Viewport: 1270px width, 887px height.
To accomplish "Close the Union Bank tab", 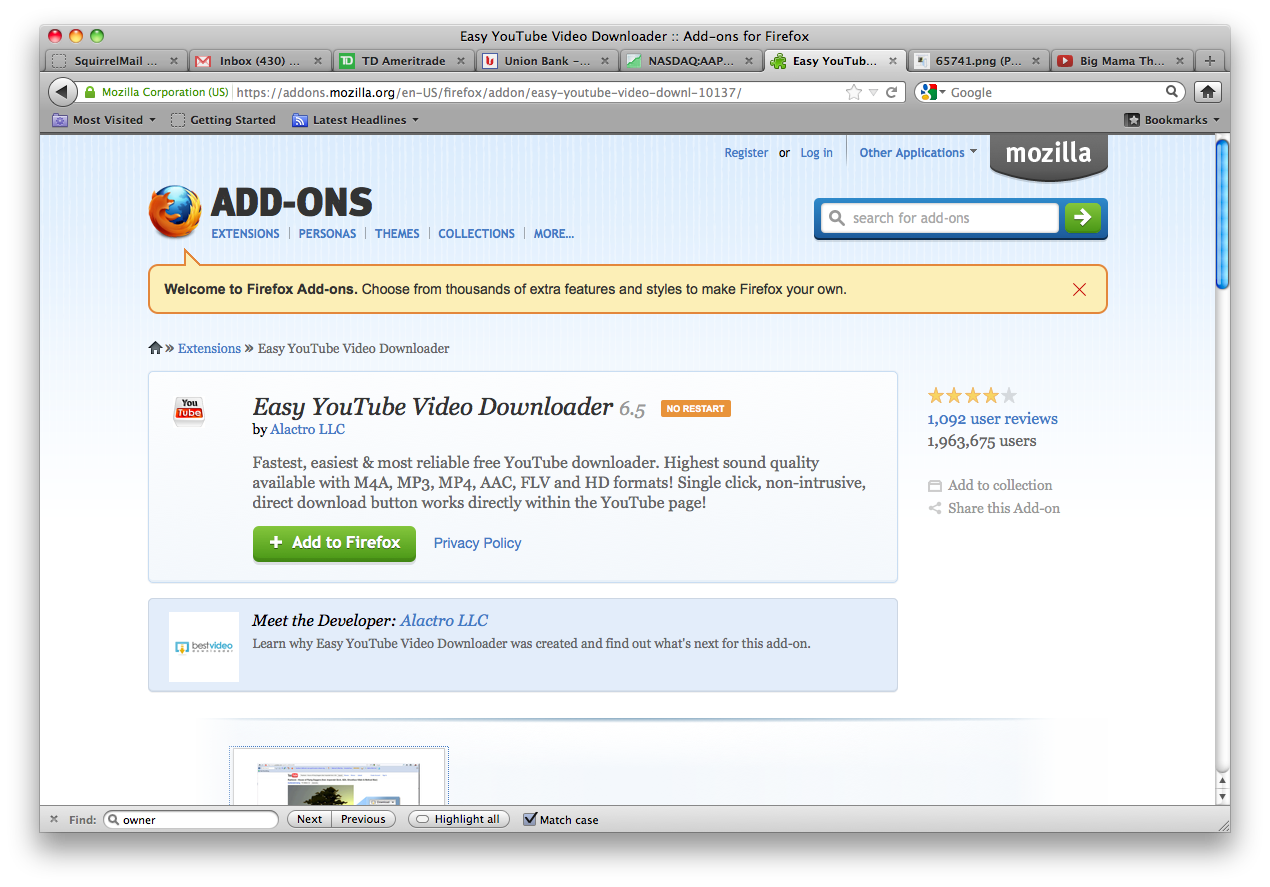I will click(605, 61).
